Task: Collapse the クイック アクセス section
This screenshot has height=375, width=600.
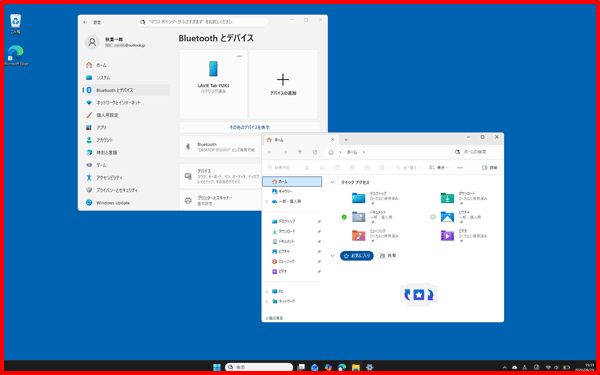Action: point(333,183)
